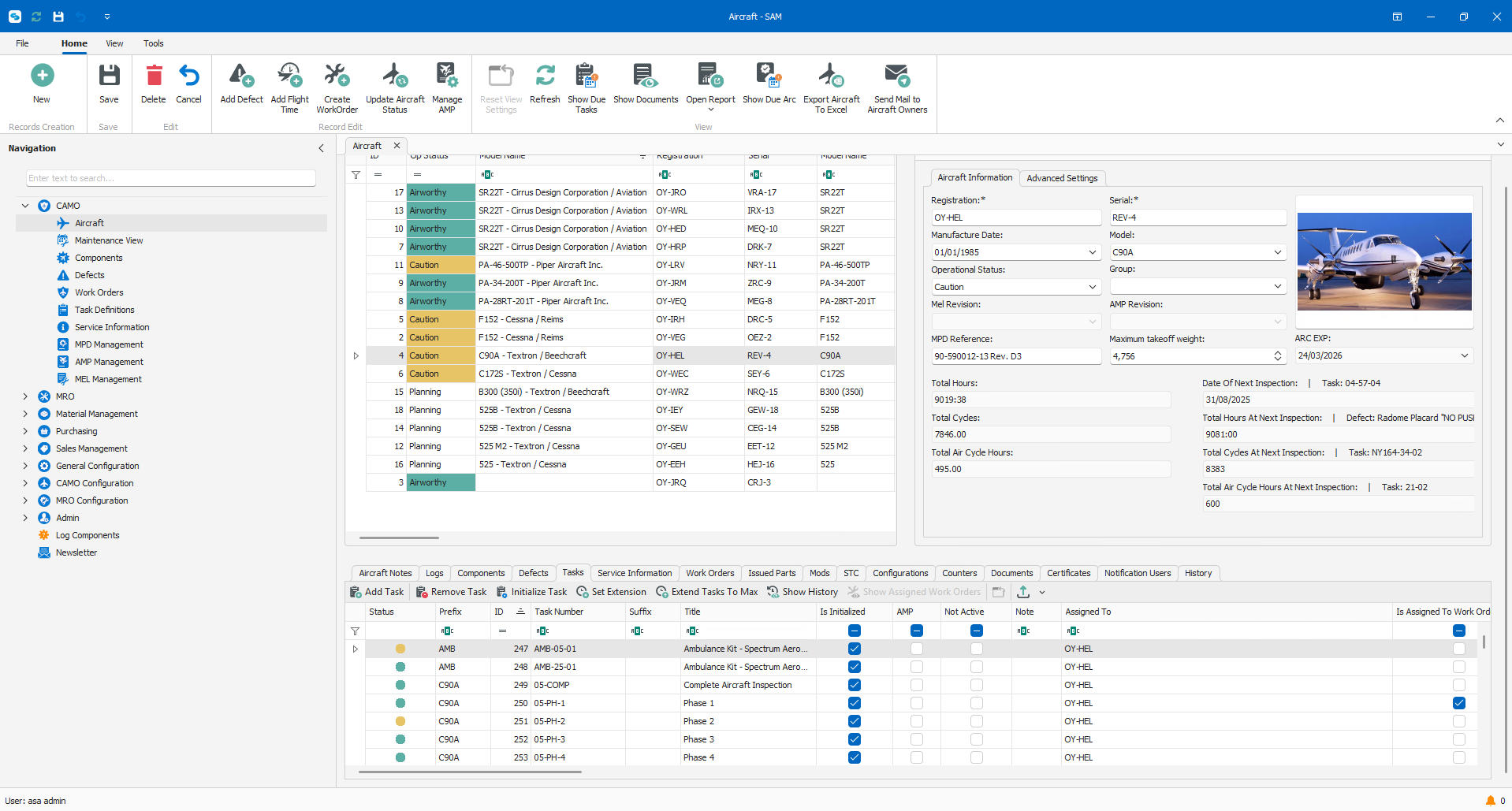The width and height of the screenshot is (1512, 811).
Task: Click the Save ribbon icon
Action: tap(109, 76)
